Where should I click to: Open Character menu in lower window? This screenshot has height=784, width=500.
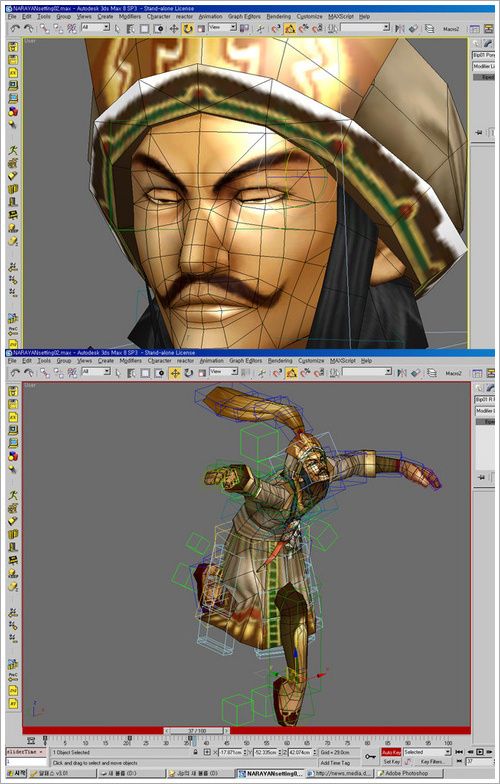tap(160, 360)
